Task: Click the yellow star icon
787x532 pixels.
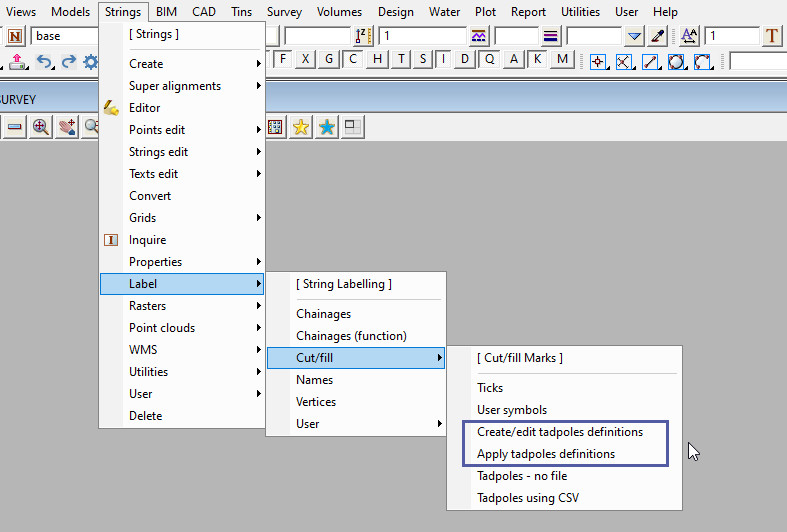Action: point(300,127)
